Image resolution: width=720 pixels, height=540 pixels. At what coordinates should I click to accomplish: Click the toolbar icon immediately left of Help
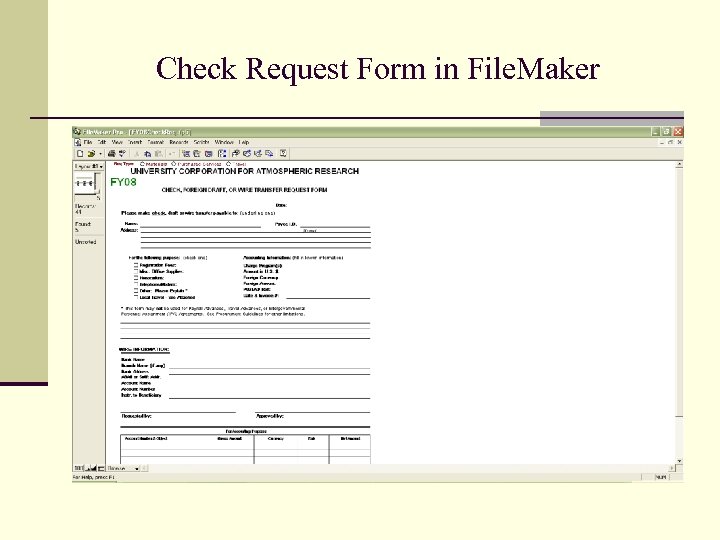pos(269,154)
